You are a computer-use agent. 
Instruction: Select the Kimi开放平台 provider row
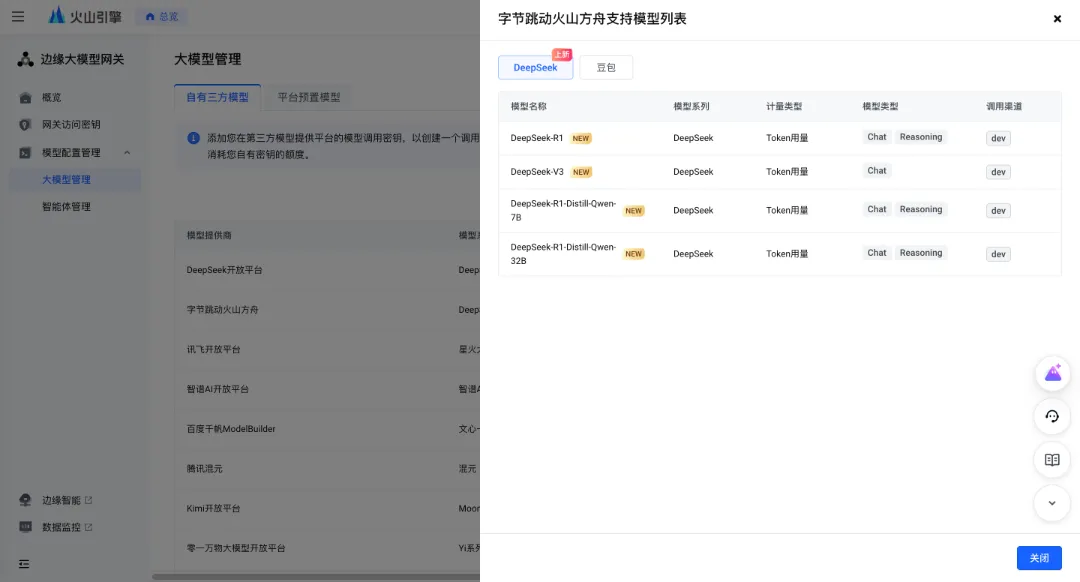327,508
